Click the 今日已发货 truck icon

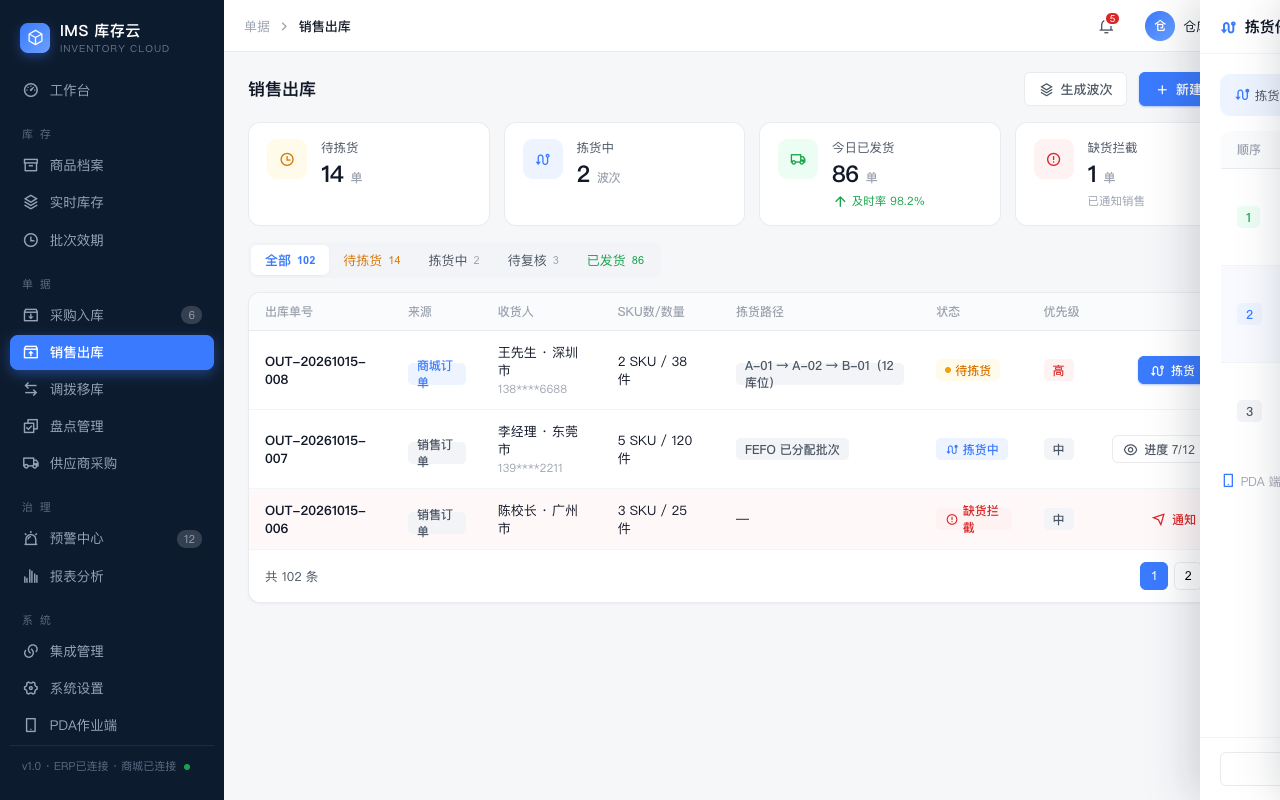[x=798, y=159]
